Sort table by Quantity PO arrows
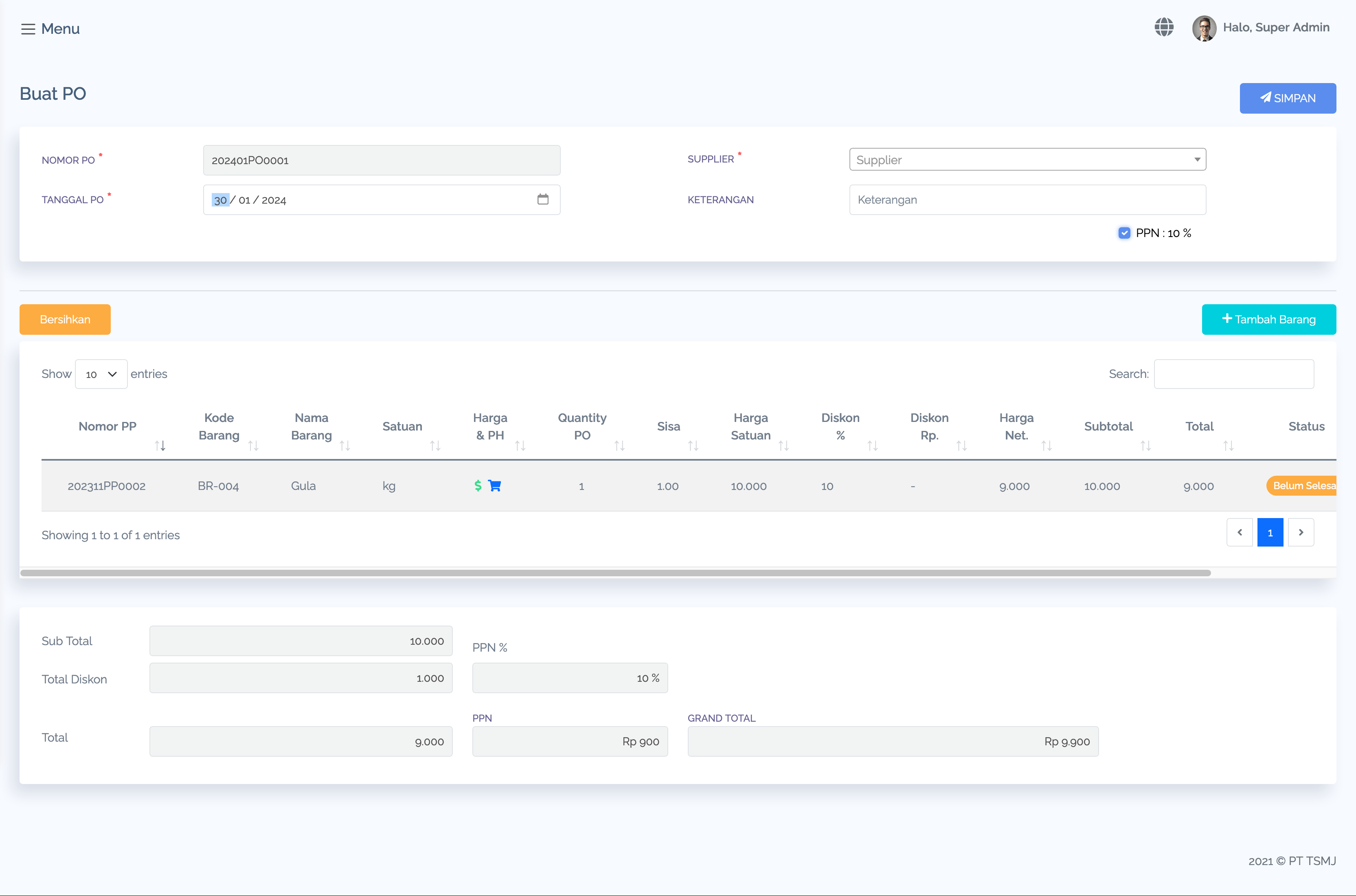This screenshot has height=896, width=1356. (x=619, y=446)
